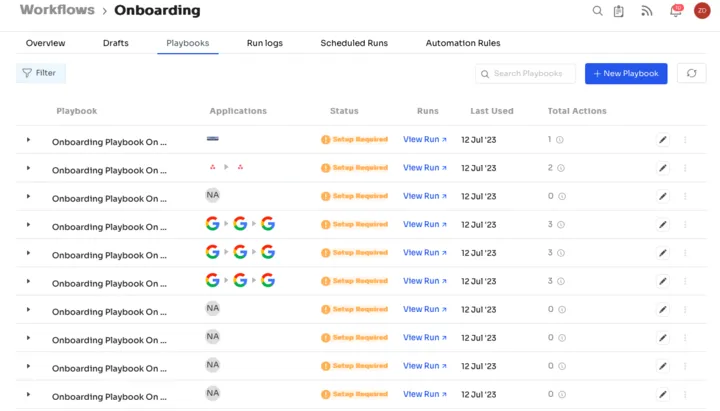Open the Filter button
720x411 pixels.
pos(41,73)
